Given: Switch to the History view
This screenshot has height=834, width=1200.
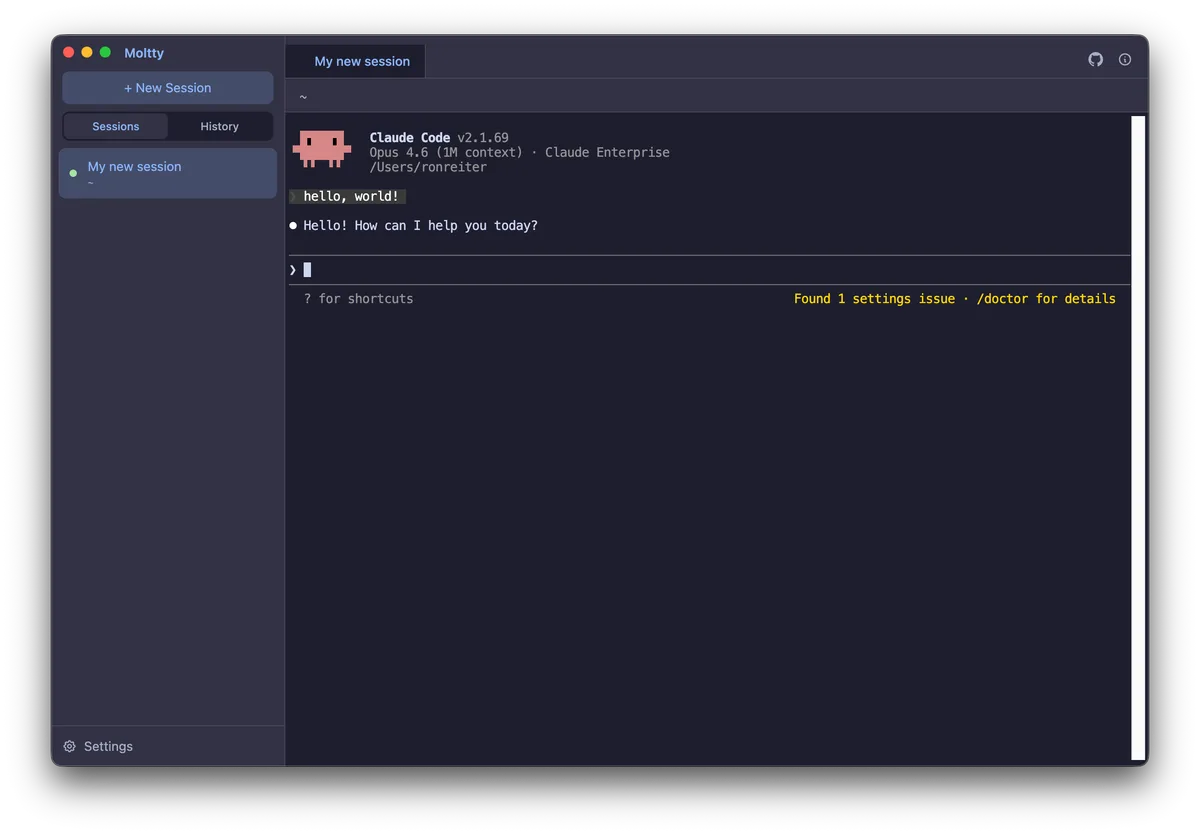Looking at the screenshot, I should (219, 126).
